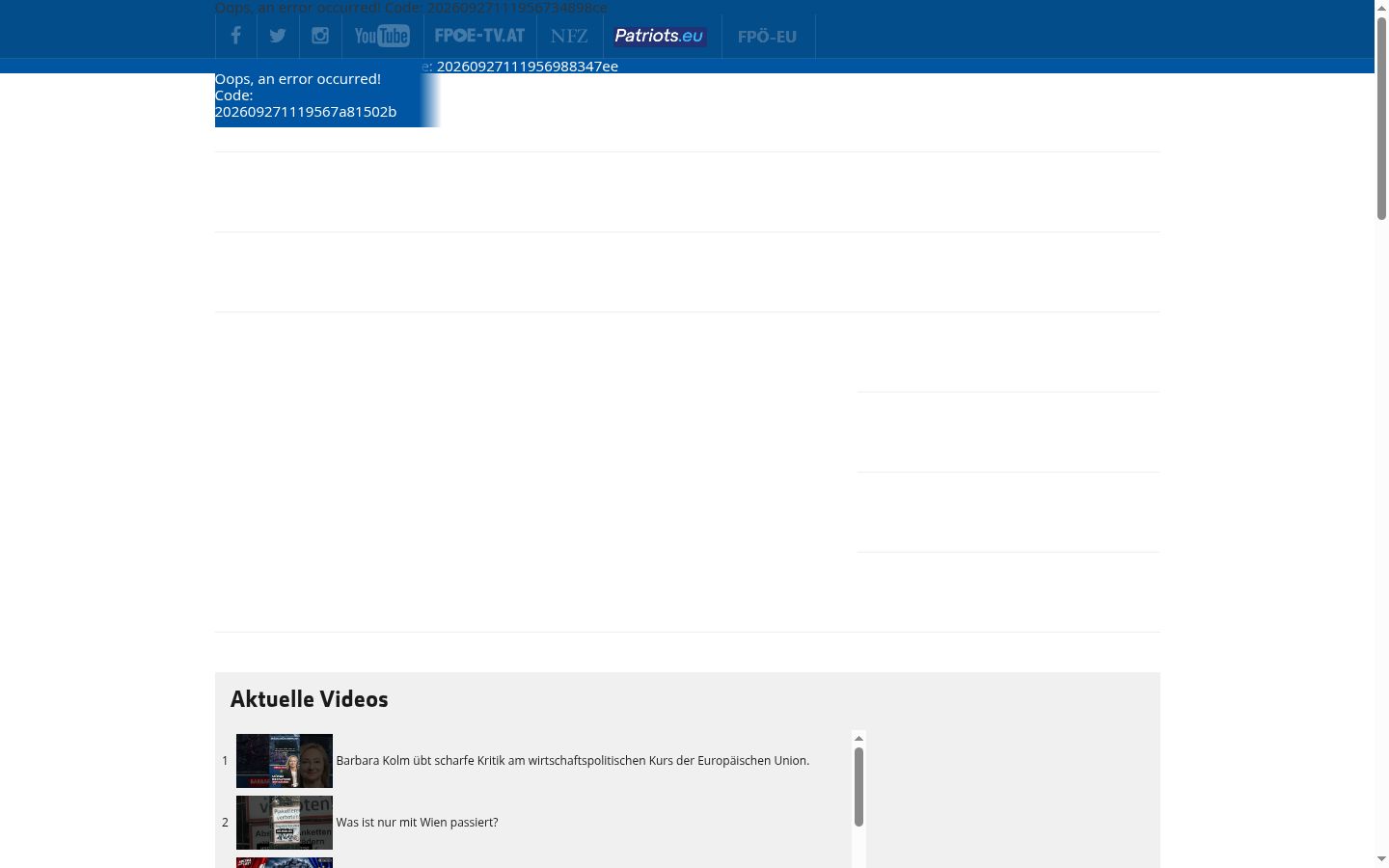This screenshot has height=868, width=1389.
Task: Open the Barbara Kolm video title
Action: [573, 761]
